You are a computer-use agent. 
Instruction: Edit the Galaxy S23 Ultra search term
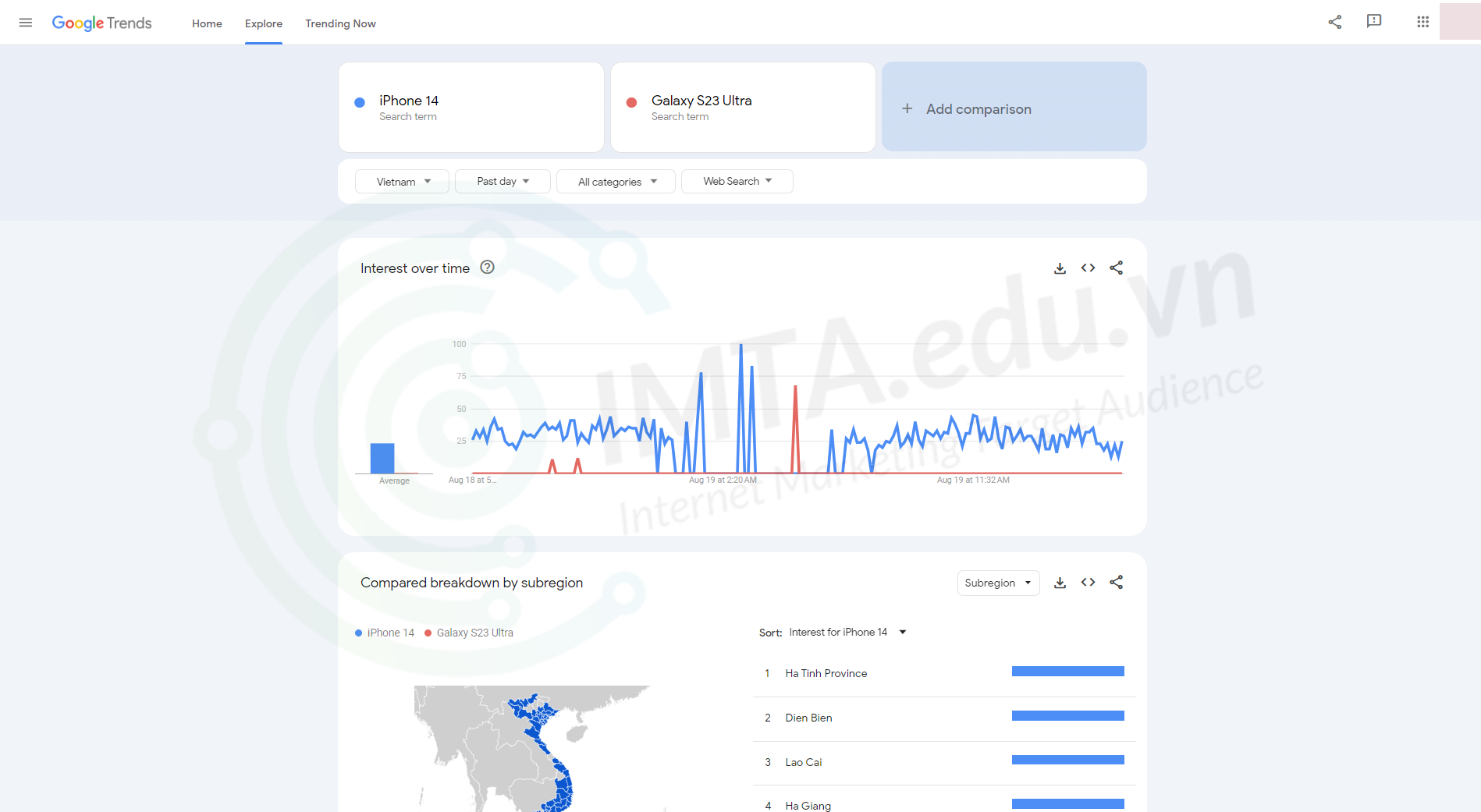(743, 108)
